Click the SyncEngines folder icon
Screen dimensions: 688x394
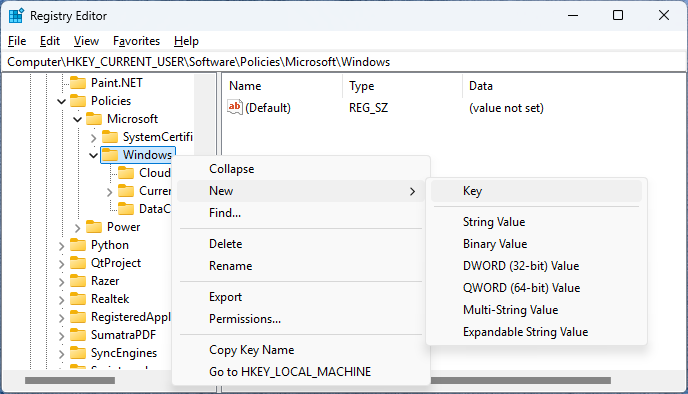(78, 352)
